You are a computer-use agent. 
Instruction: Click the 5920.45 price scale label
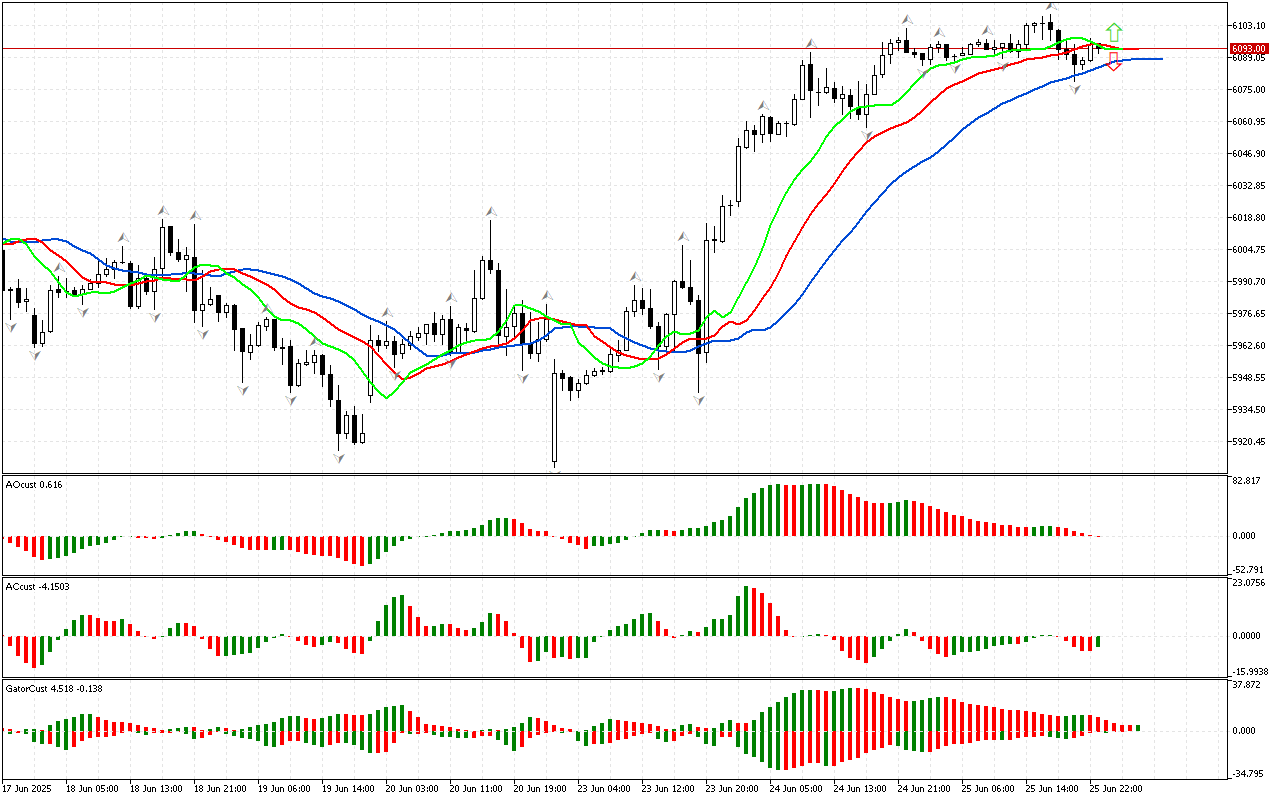tap(1248, 442)
